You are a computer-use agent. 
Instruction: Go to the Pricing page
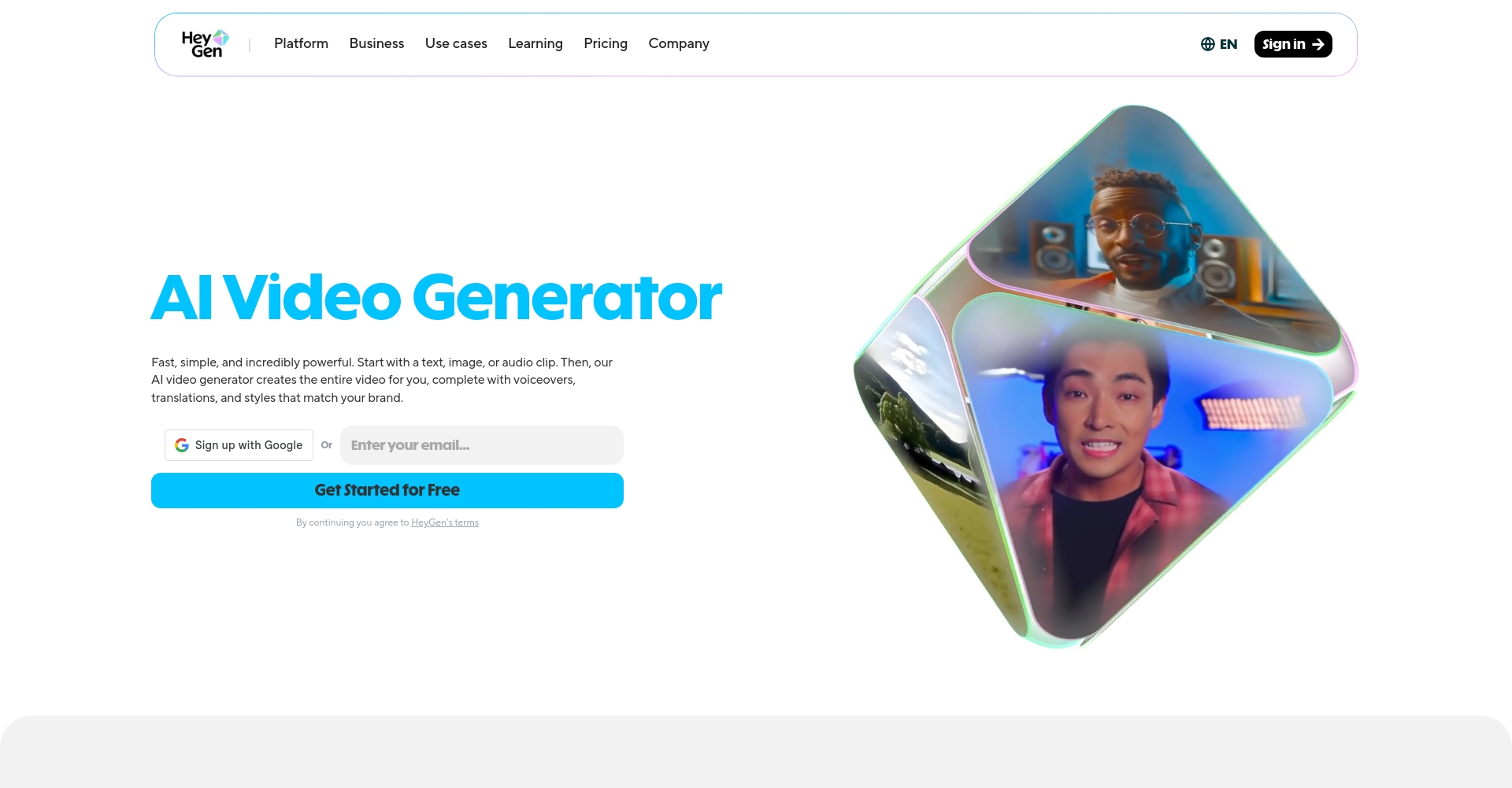pos(606,43)
